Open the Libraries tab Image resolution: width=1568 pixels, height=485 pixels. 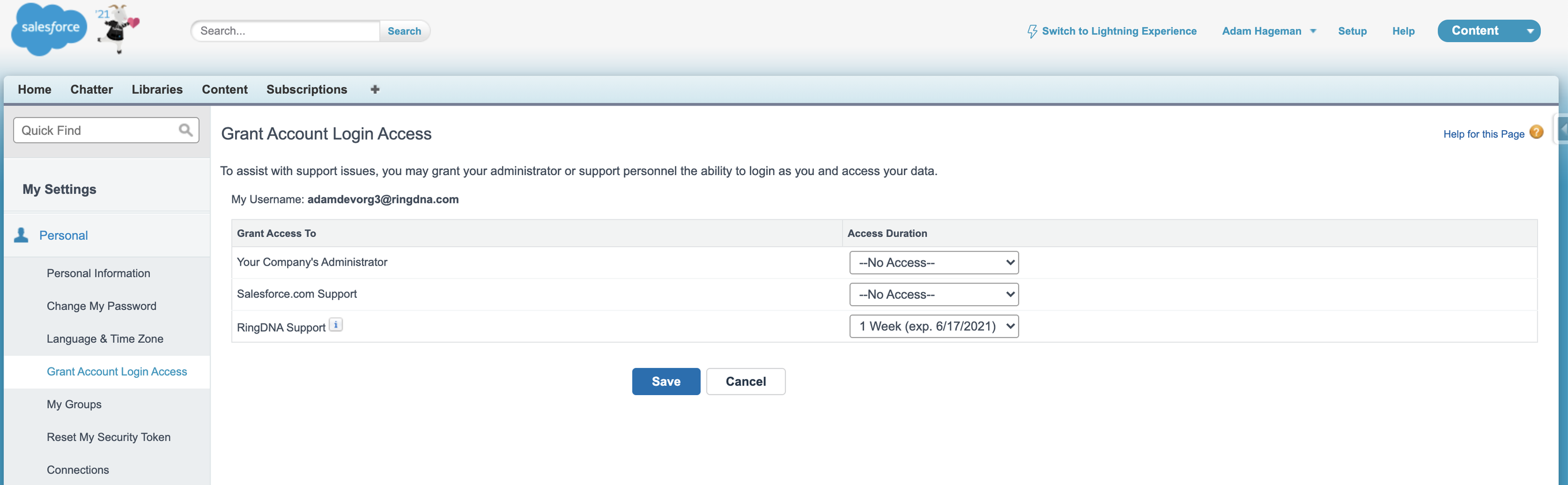(157, 89)
